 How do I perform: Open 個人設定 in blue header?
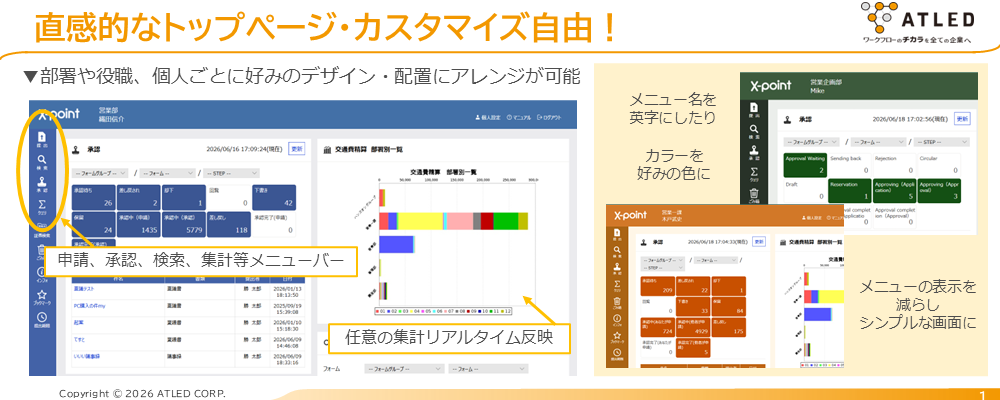pyautogui.click(x=489, y=118)
